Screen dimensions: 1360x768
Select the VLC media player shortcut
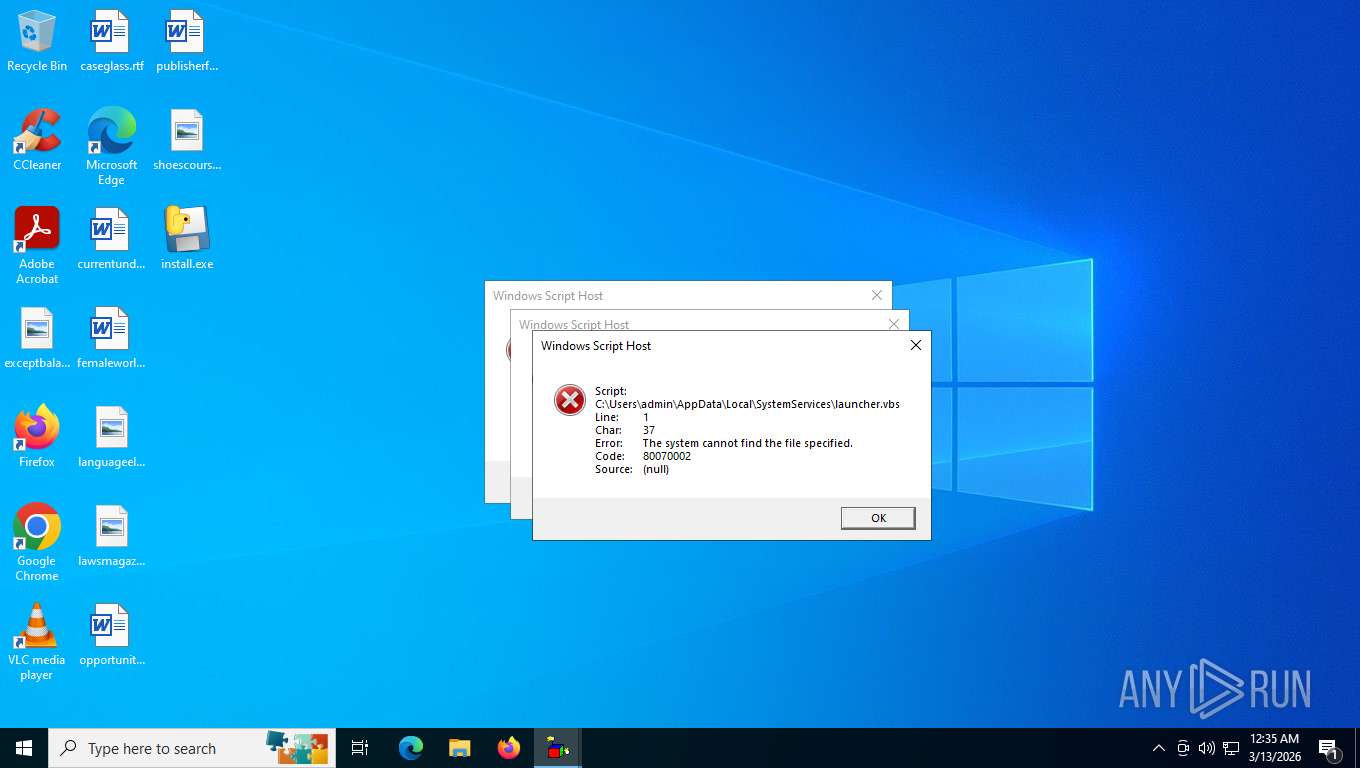point(37,642)
